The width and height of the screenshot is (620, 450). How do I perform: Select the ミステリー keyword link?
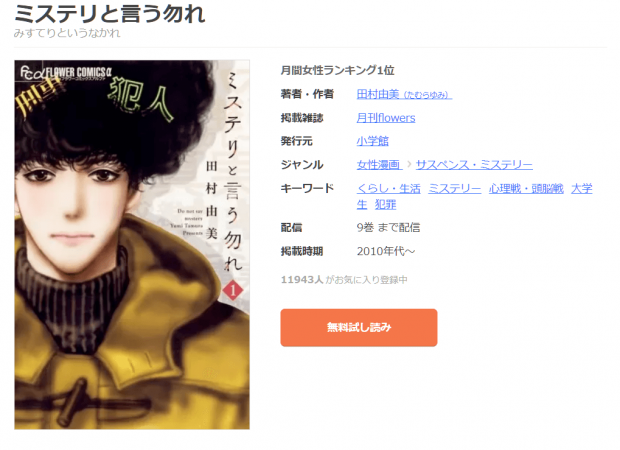click(x=454, y=189)
